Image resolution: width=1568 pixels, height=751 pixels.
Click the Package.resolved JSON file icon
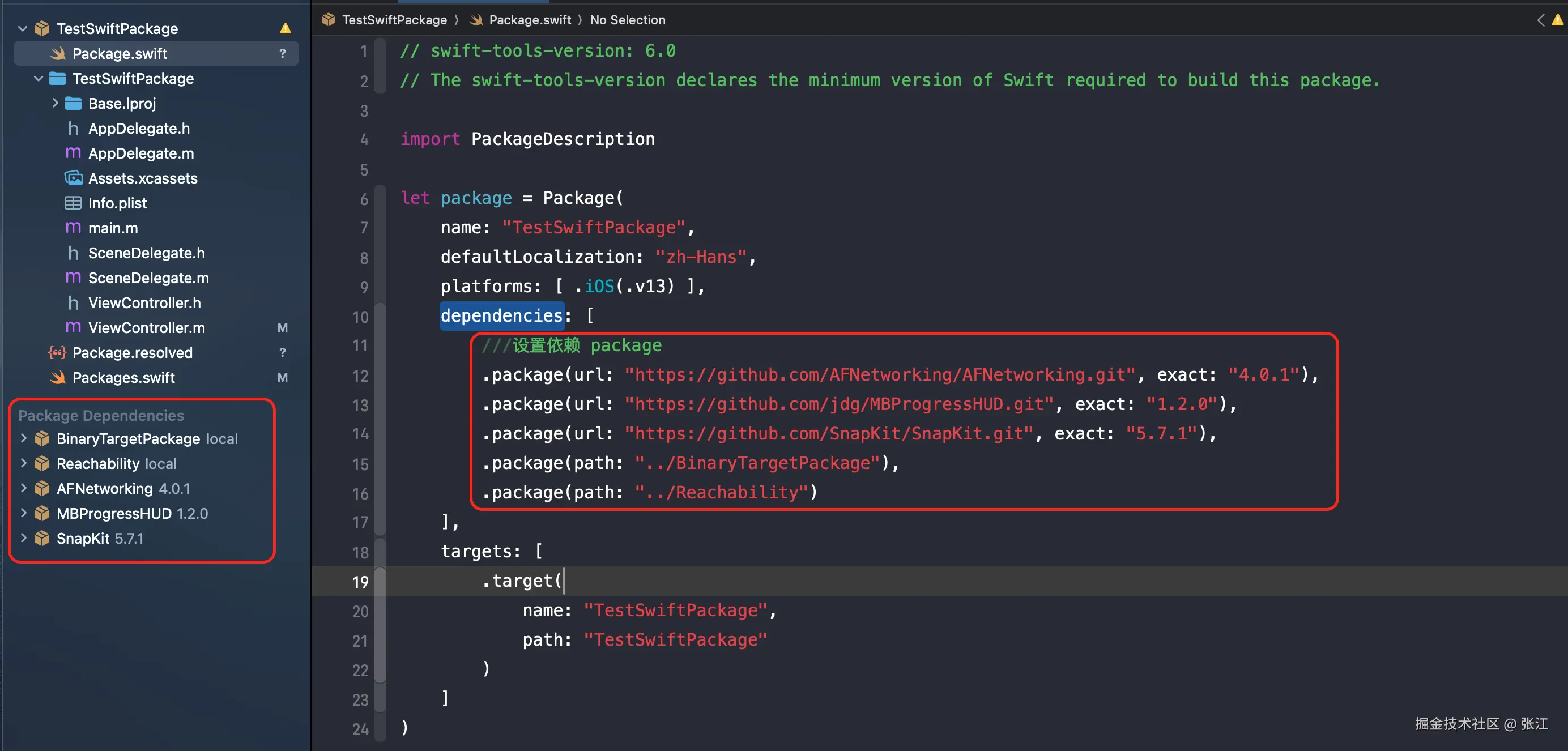57,352
